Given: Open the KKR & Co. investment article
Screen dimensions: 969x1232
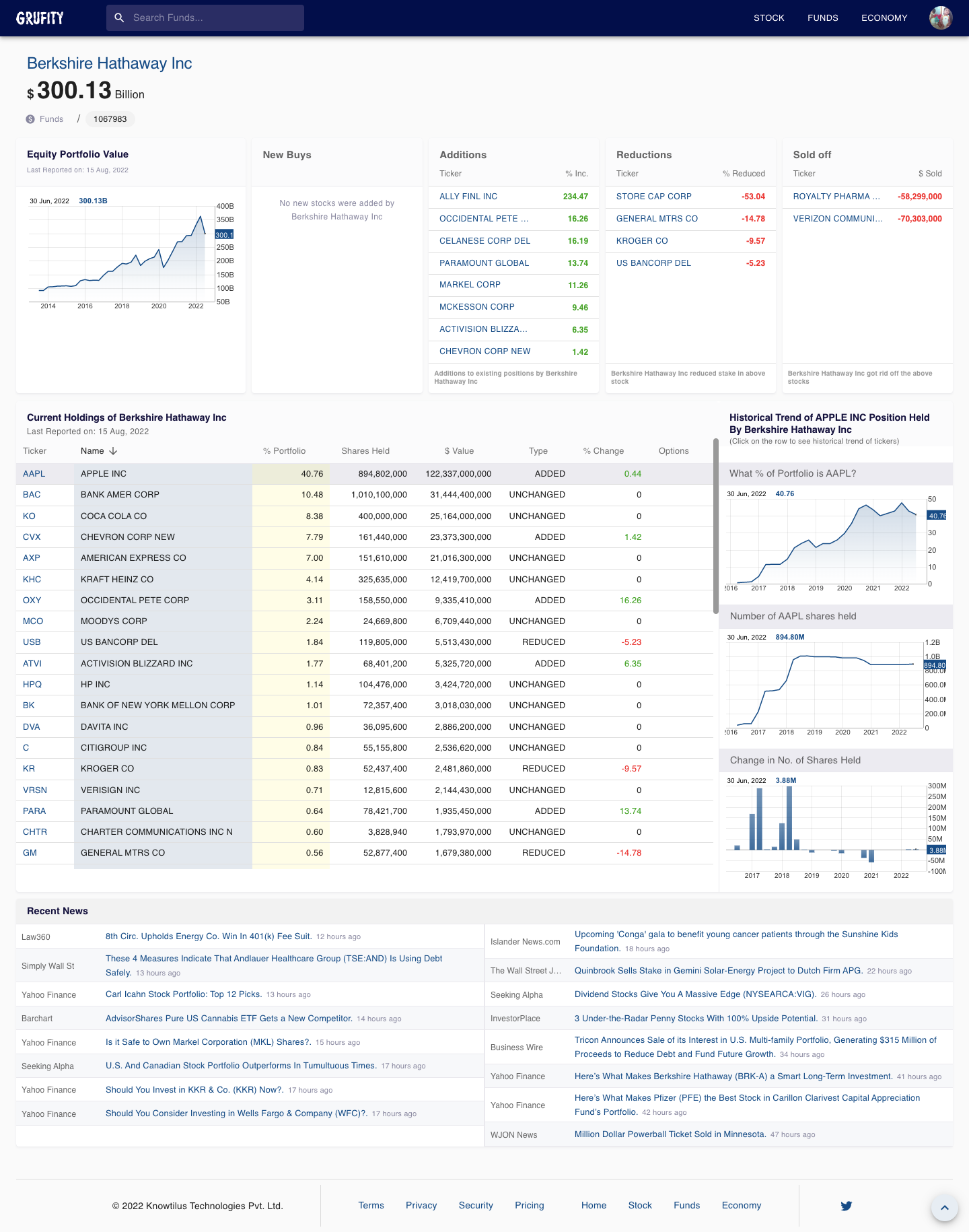Looking at the screenshot, I should pos(194,1090).
